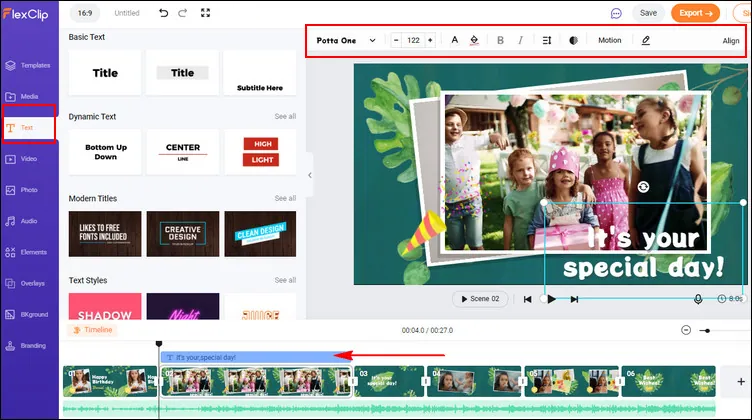
Task: Skip to the previous scene
Action: click(528, 299)
